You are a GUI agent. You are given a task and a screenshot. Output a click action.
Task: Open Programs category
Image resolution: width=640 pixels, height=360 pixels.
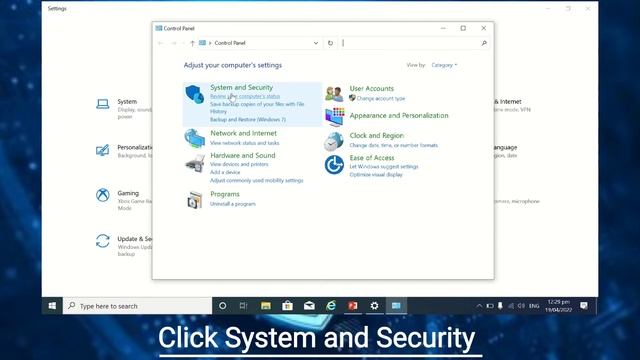pyautogui.click(x=225, y=194)
